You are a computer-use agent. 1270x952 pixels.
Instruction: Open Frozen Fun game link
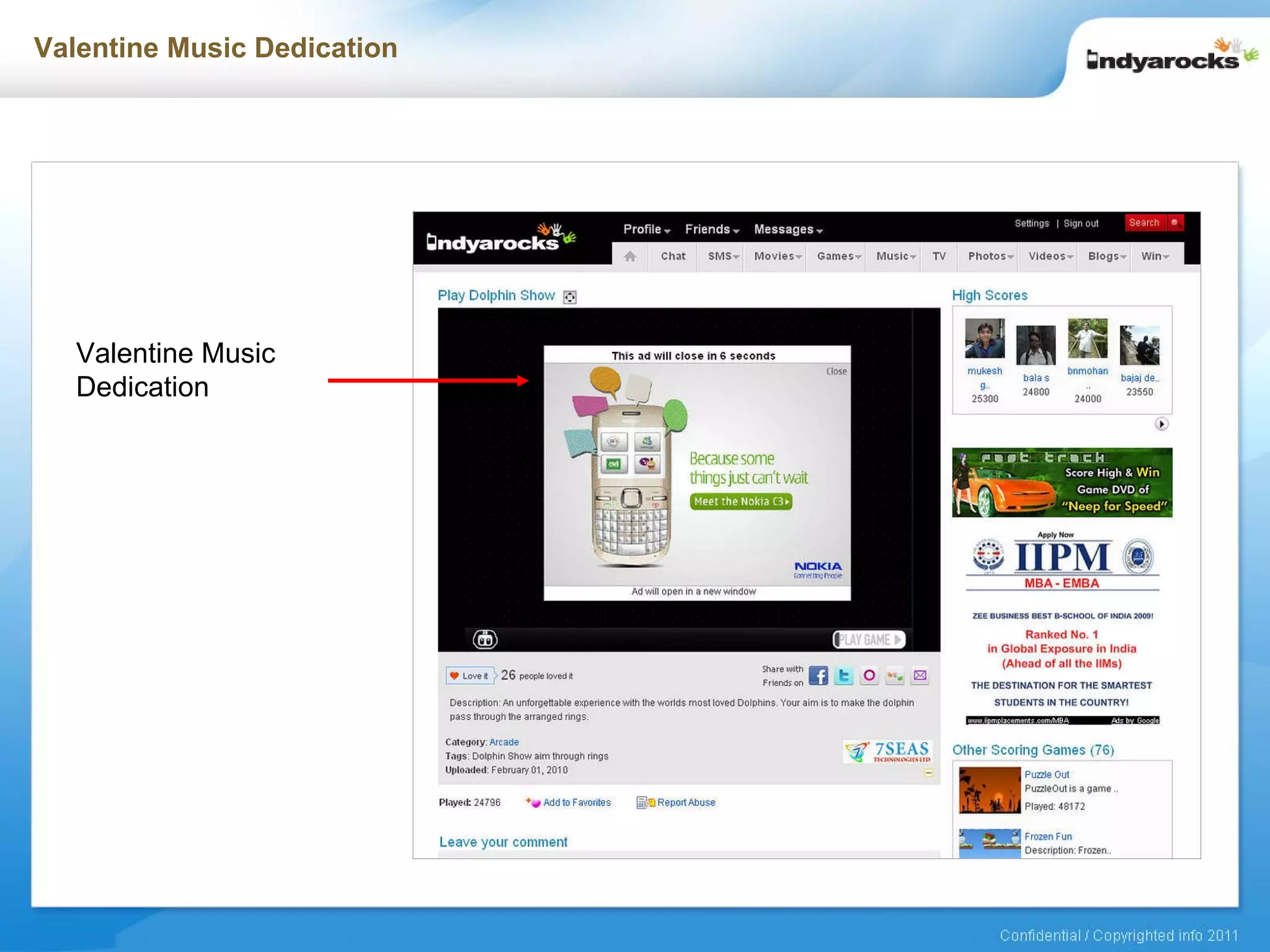pos(1048,837)
